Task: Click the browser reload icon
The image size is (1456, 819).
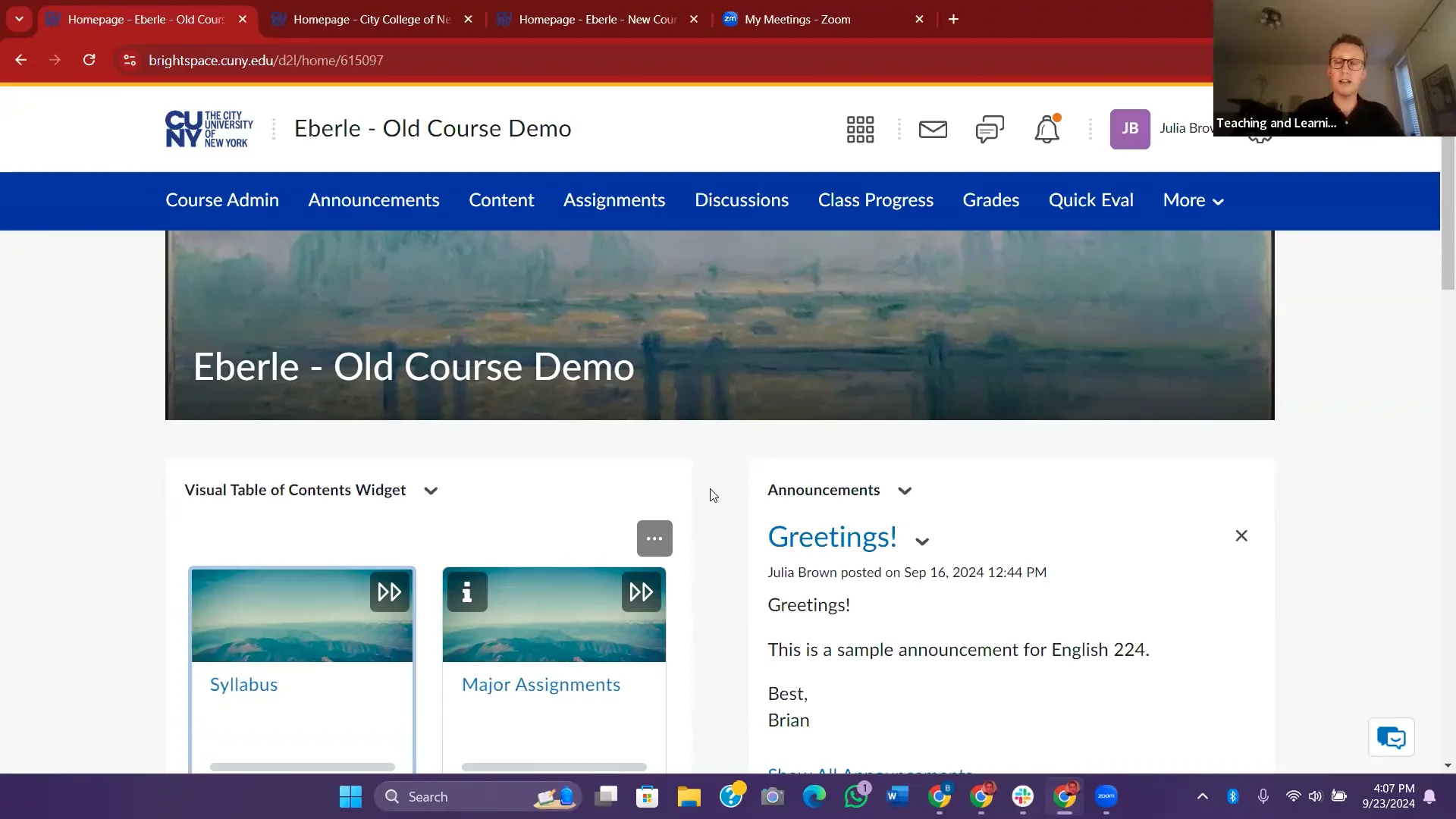Action: coord(89,60)
